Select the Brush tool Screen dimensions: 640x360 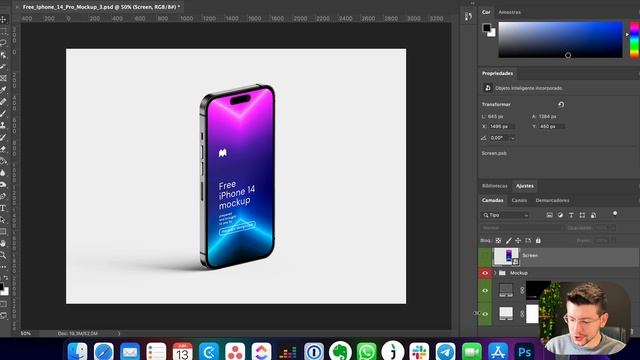coord(4,113)
